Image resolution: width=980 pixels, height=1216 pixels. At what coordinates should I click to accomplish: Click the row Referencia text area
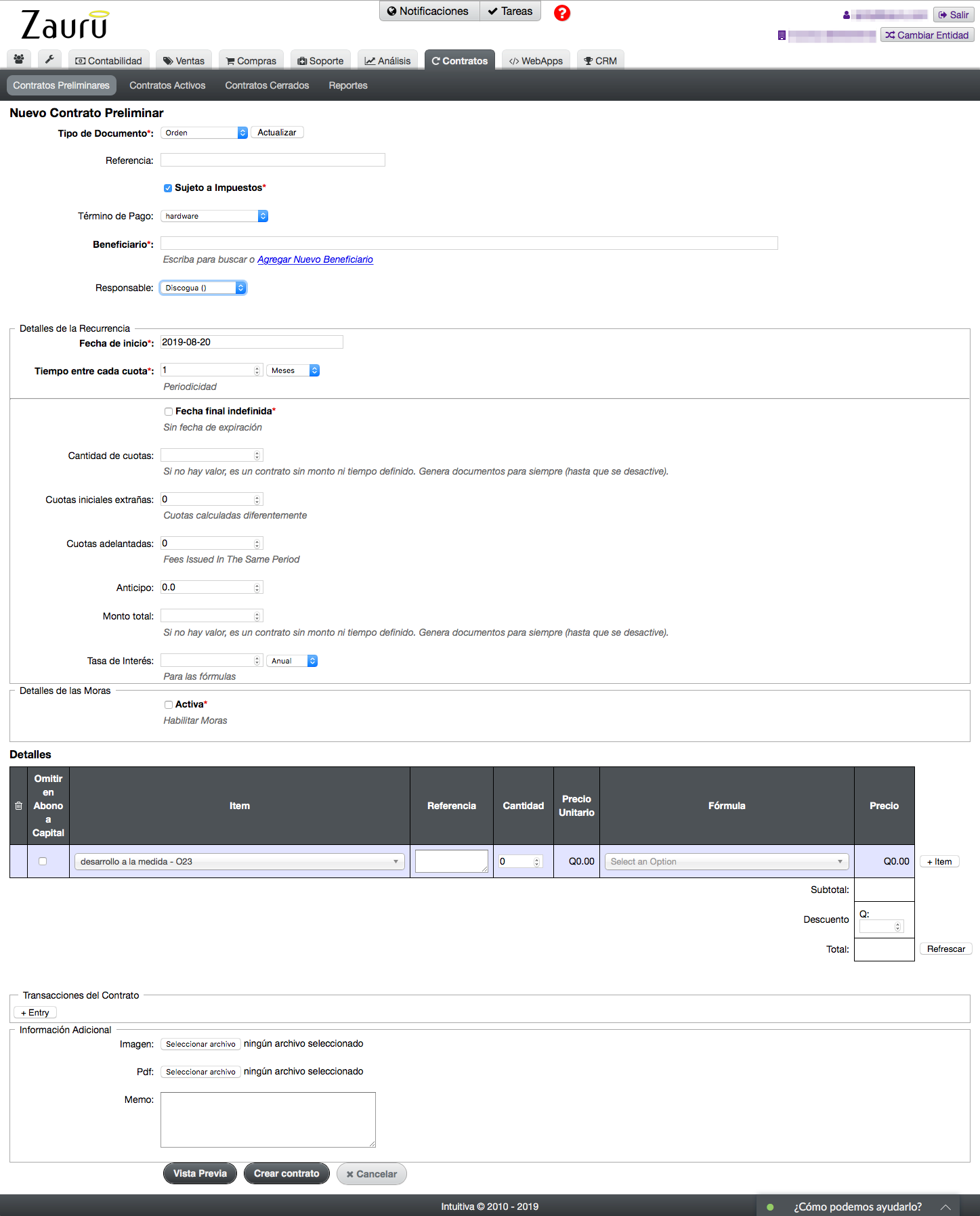(x=452, y=861)
